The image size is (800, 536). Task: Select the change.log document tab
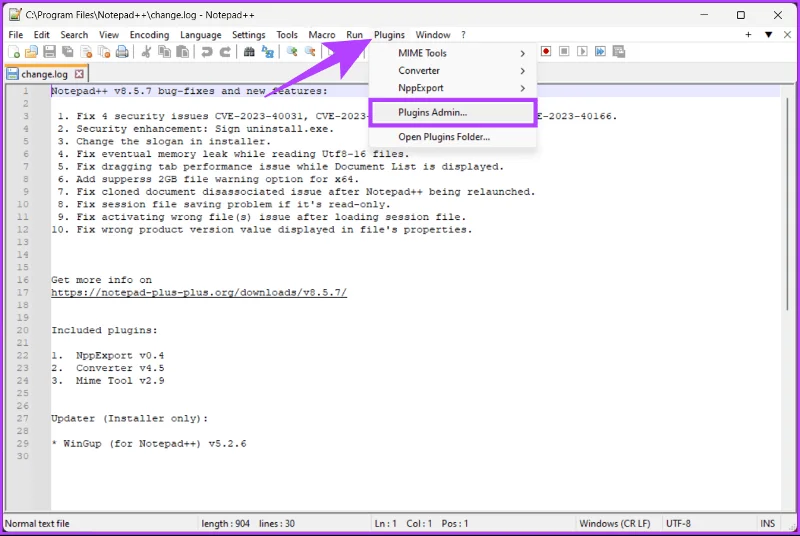pos(46,74)
